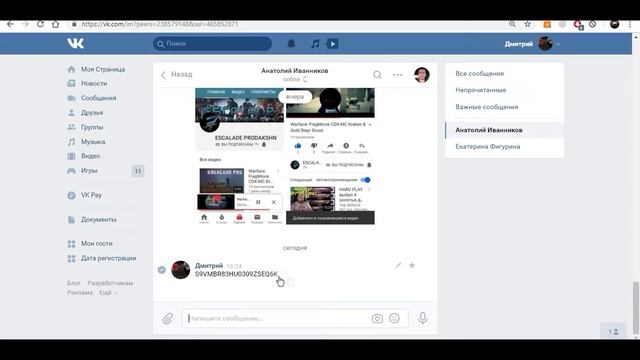Open the music player note icon
640x360 pixels.
tap(315, 44)
